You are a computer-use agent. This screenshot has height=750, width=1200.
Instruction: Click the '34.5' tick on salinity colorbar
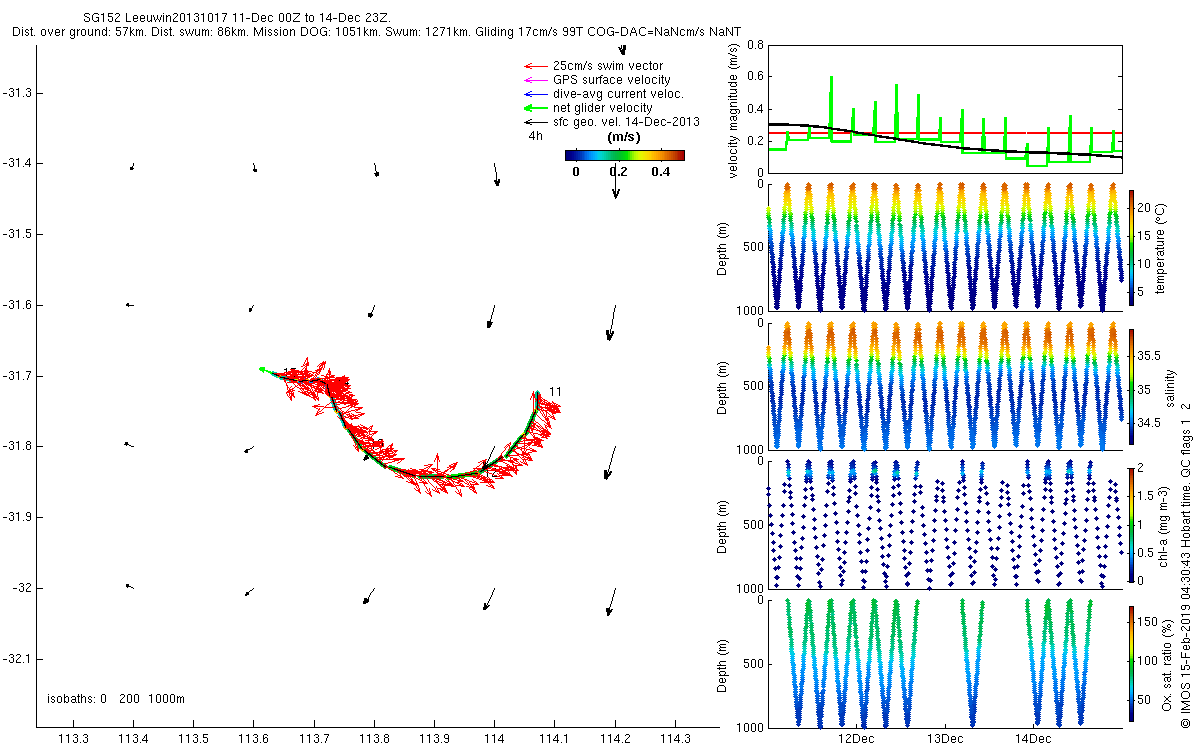click(x=1150, y=423)
